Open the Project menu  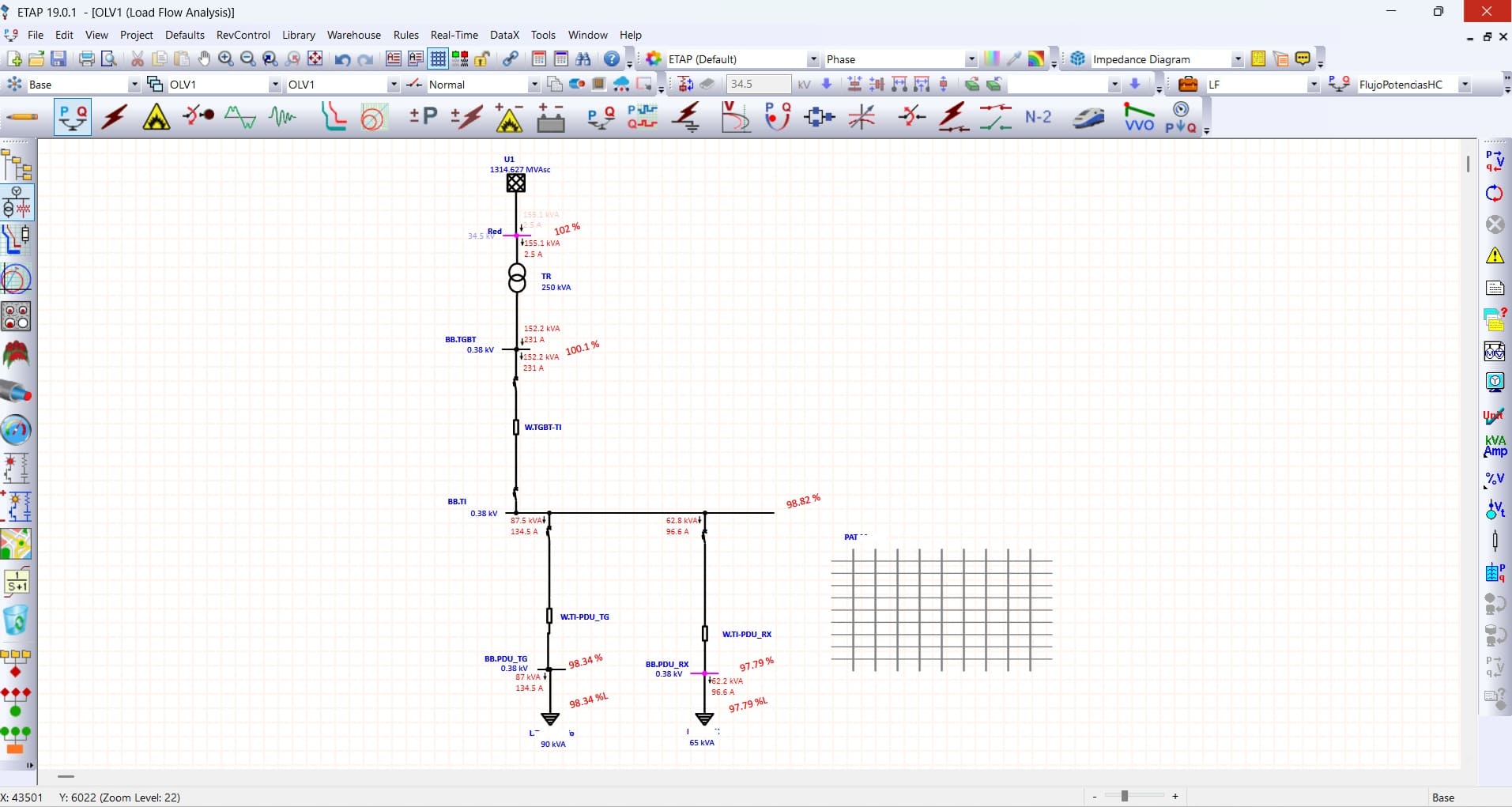(136, 35)
